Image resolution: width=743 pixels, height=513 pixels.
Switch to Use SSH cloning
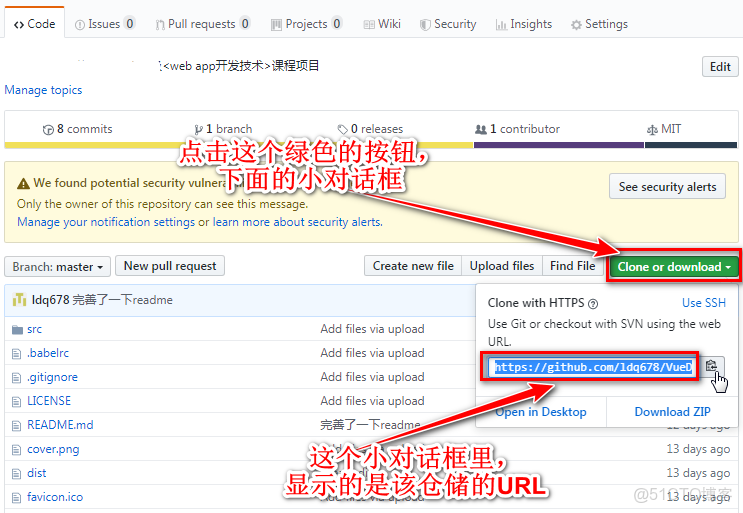[704, 303]
